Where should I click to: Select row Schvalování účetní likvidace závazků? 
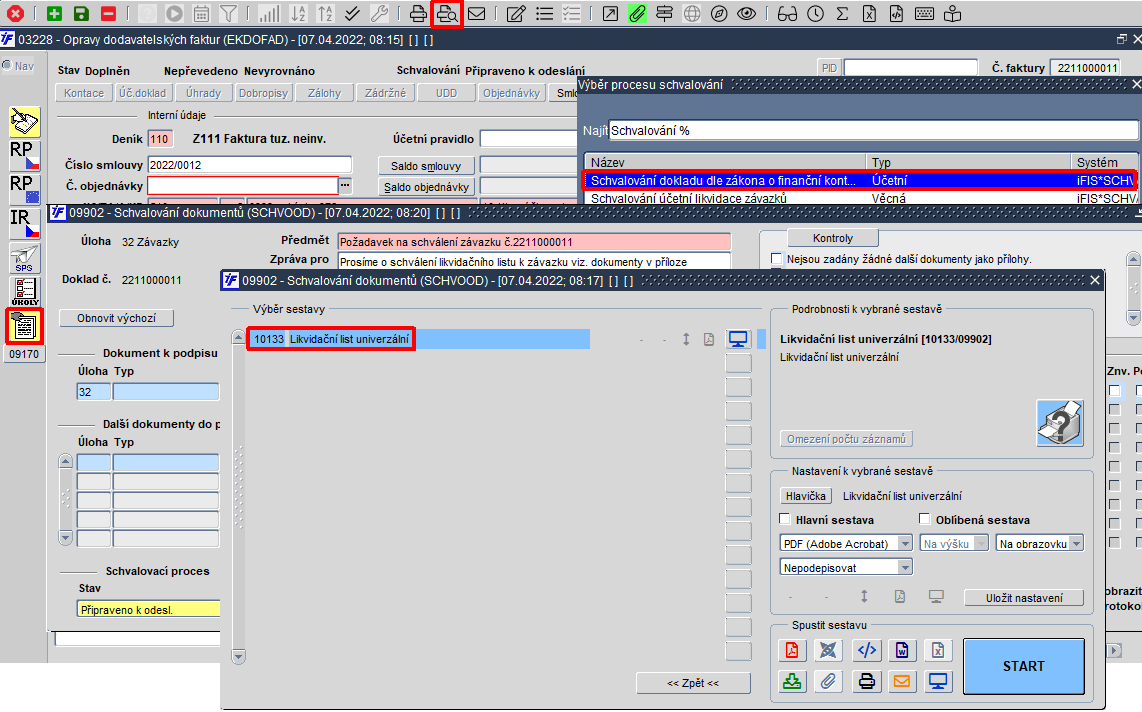[x=861, y=198]
